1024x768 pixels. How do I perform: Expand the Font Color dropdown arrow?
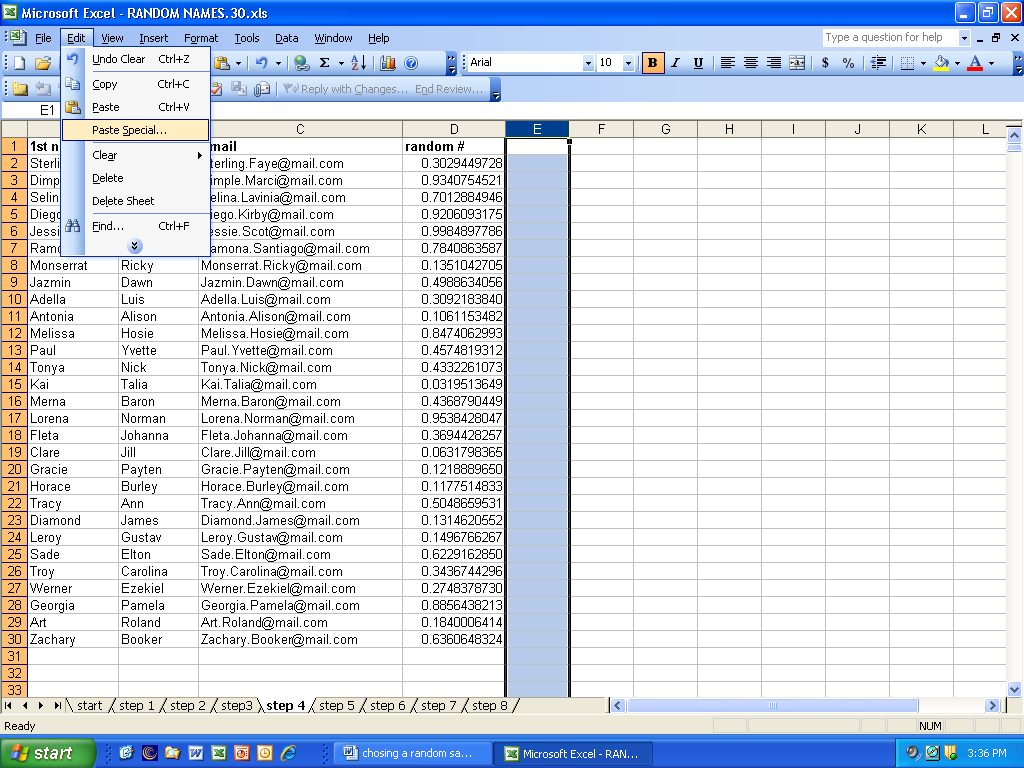(991, 63)
